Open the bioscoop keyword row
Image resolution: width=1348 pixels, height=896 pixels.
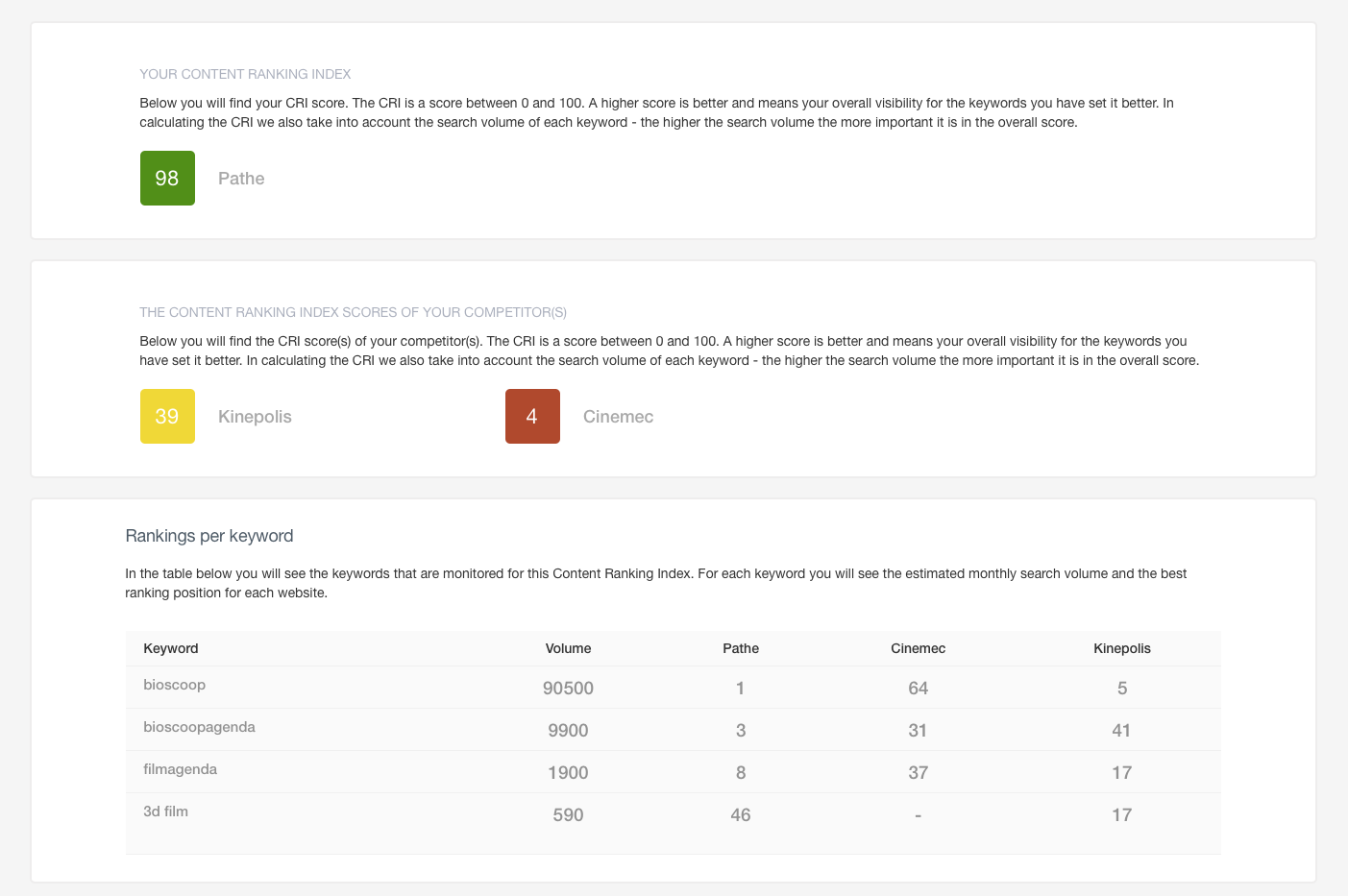[x=174, y=685]
